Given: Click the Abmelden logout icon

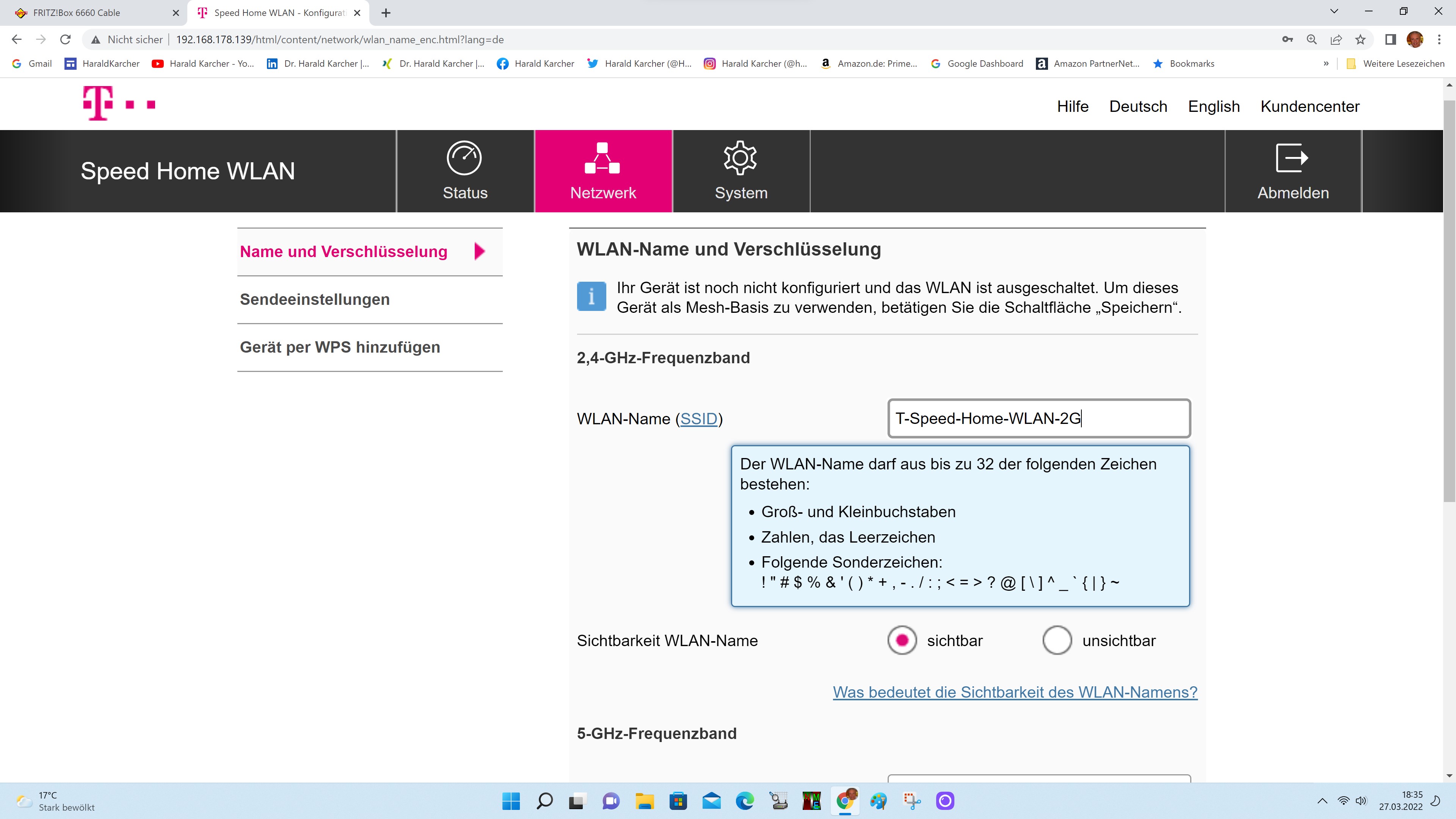Looking at the screenshot, I should coord(1292,158).
